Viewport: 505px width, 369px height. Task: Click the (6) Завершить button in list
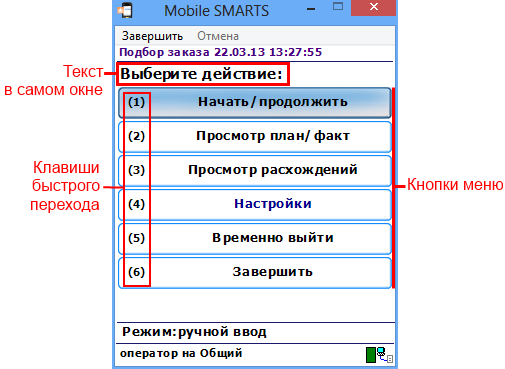255,273
